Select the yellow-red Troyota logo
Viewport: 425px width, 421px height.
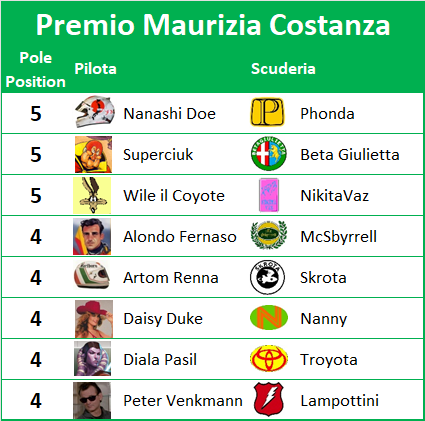coord(268,359)
